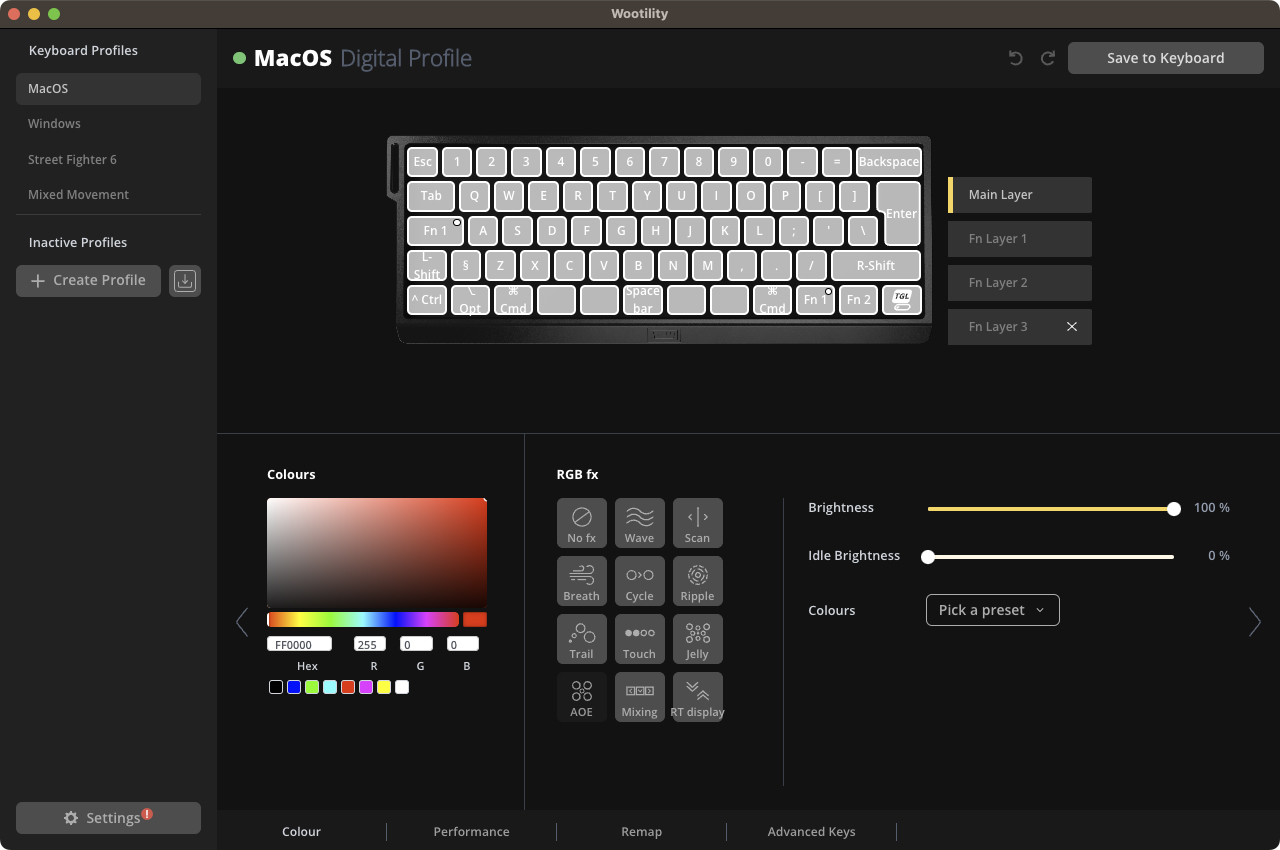Go to previous panel with left chevron
The width and height of the screenshot is (1280, 850).
coord(242,622)
